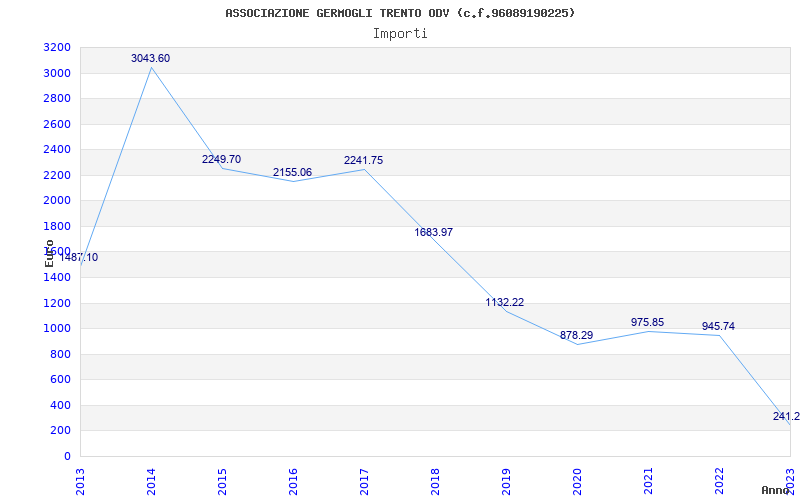Click the Importi subtitle
The image size is (800, 500).
point(400,34)
